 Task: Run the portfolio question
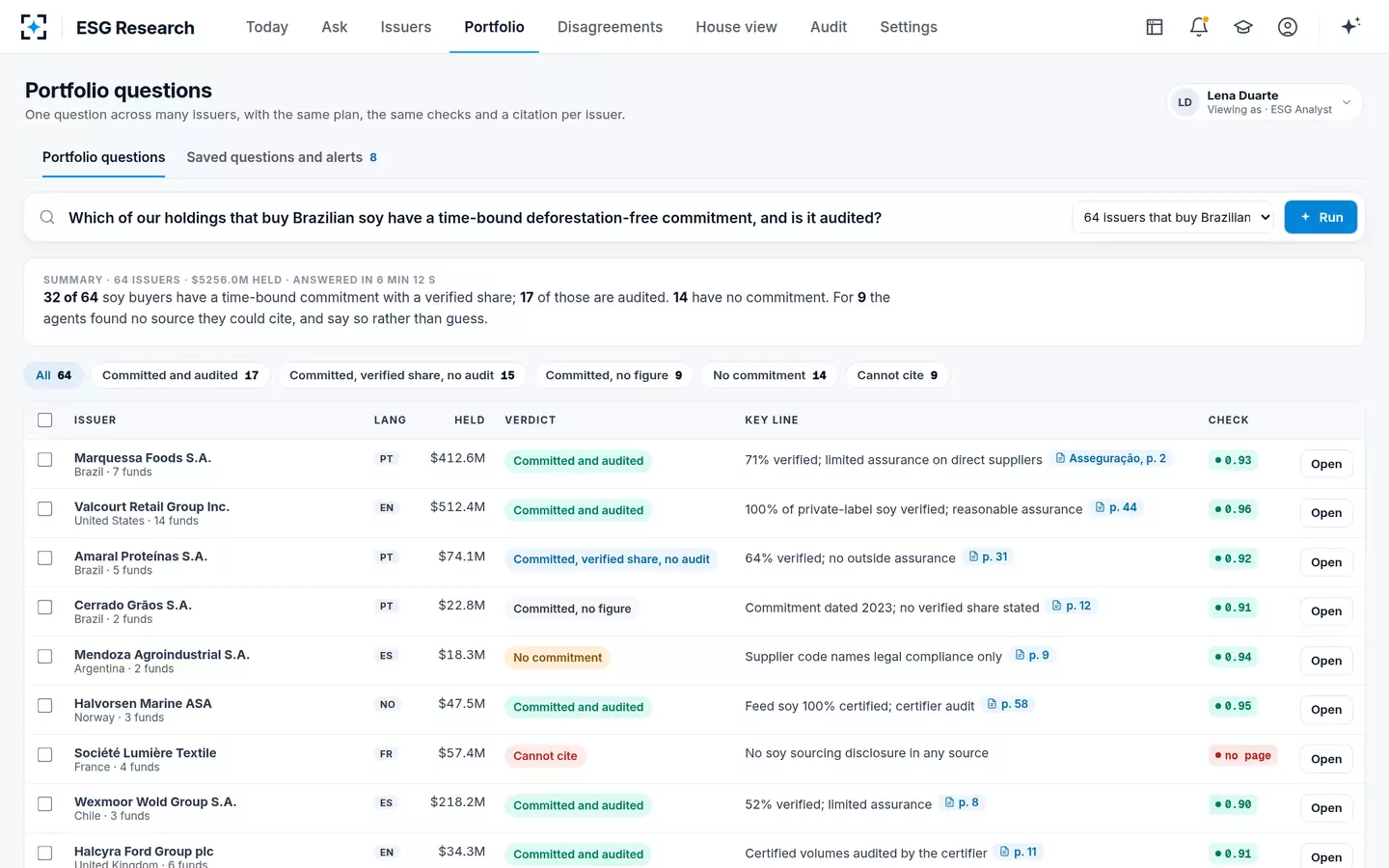click(1321, 217)
